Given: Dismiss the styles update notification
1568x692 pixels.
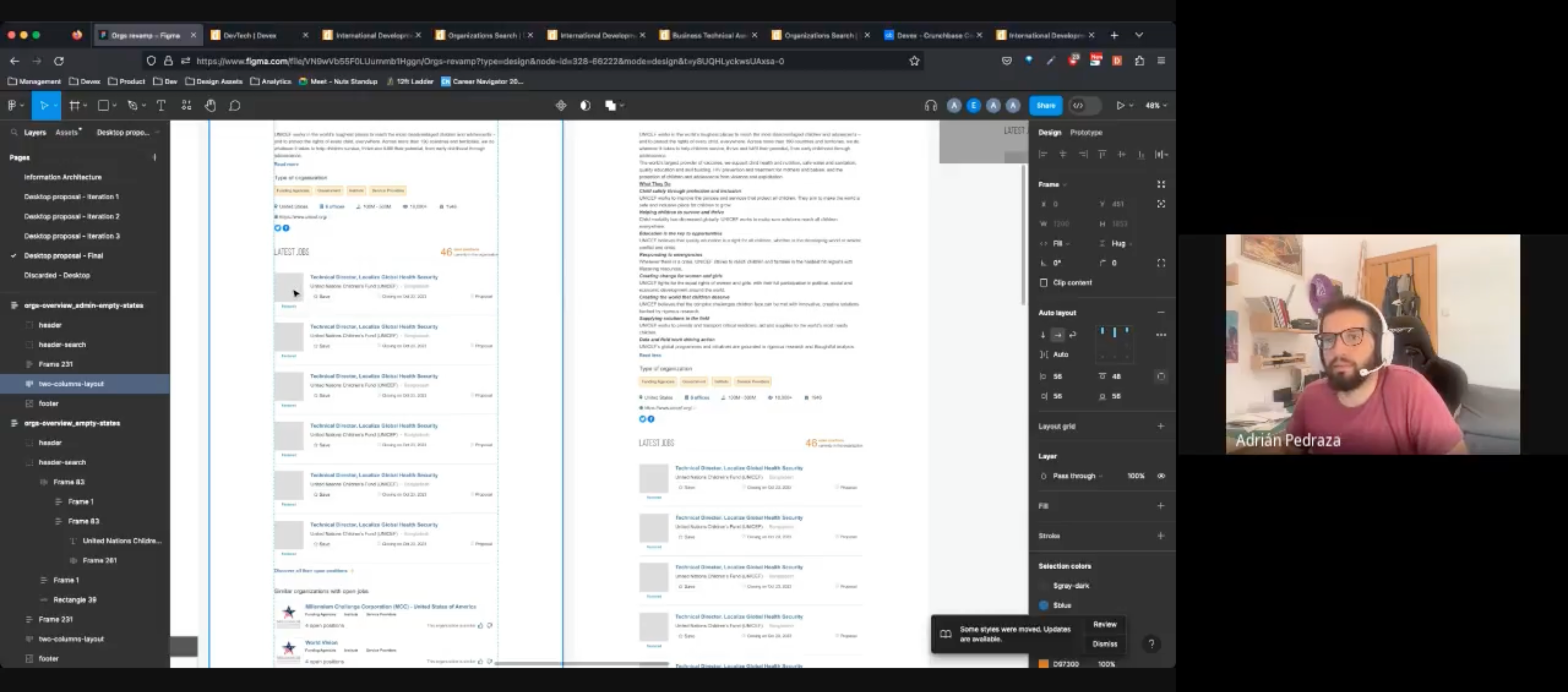Looking at the screenshot, I should (1104, 644).
